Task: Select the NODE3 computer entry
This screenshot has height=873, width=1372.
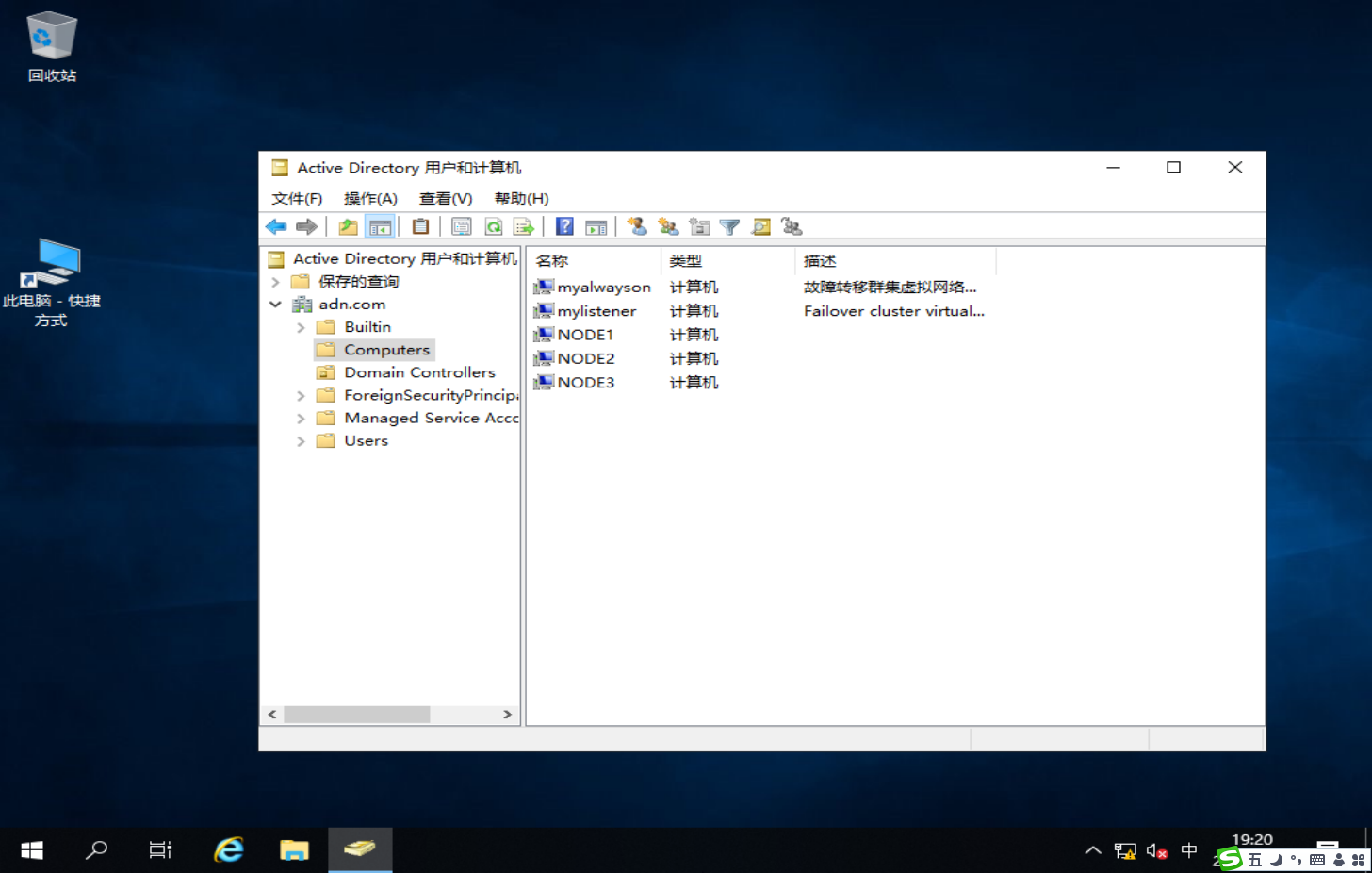Action: tap(585, 382)
